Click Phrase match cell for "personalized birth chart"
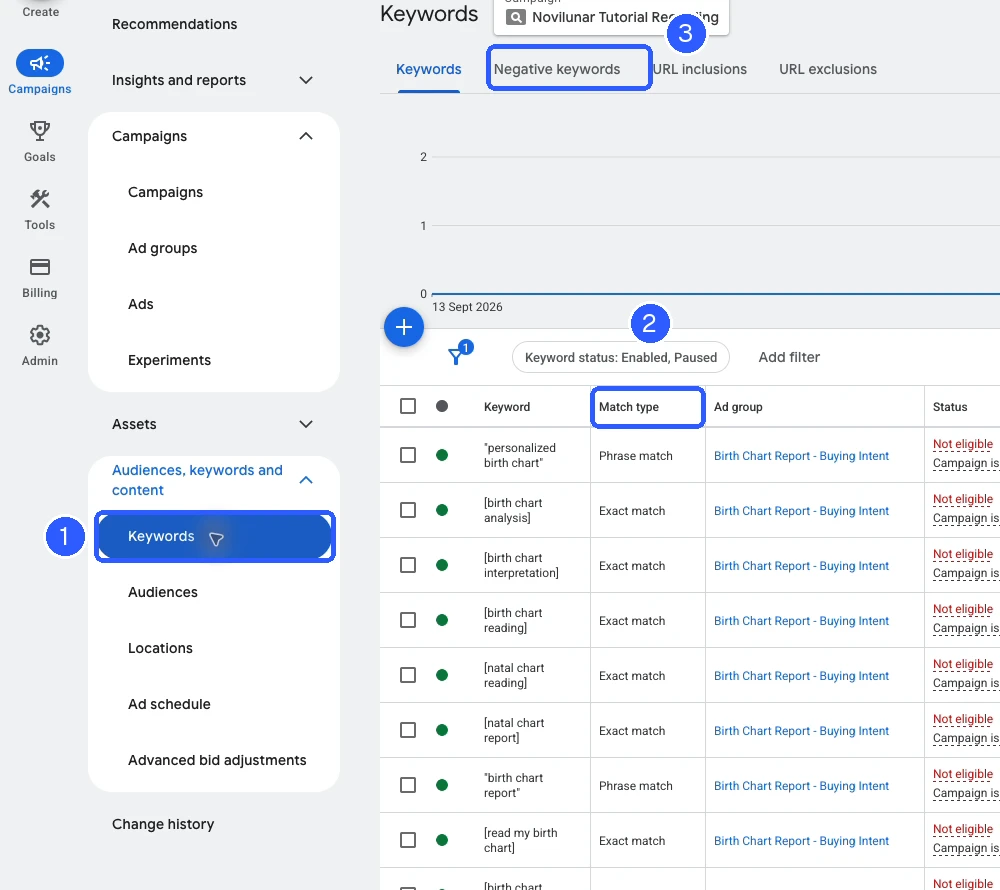 tap(635, 456)
